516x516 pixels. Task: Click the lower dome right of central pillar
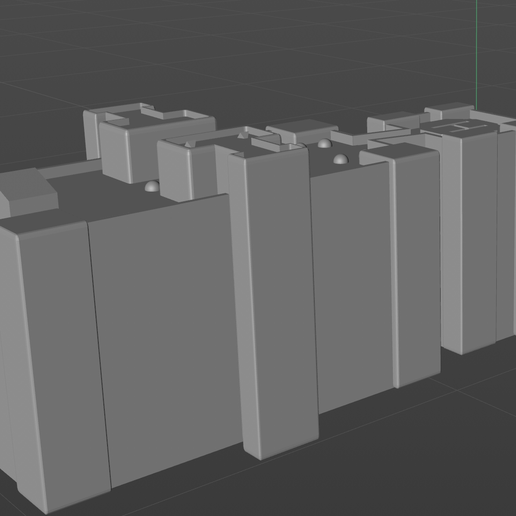pyautogui.click(x=340, y=159)
